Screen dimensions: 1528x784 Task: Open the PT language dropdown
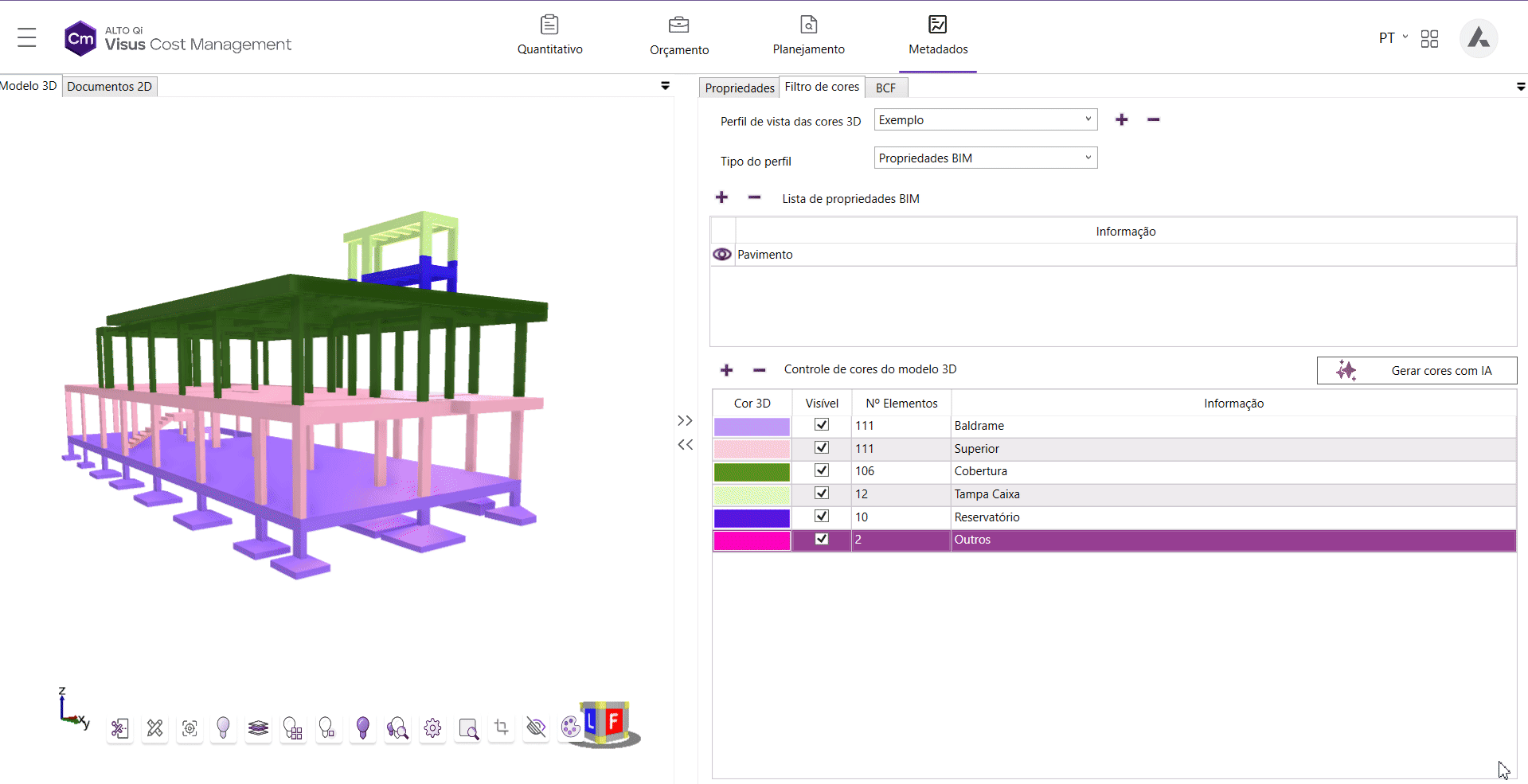1393,37
